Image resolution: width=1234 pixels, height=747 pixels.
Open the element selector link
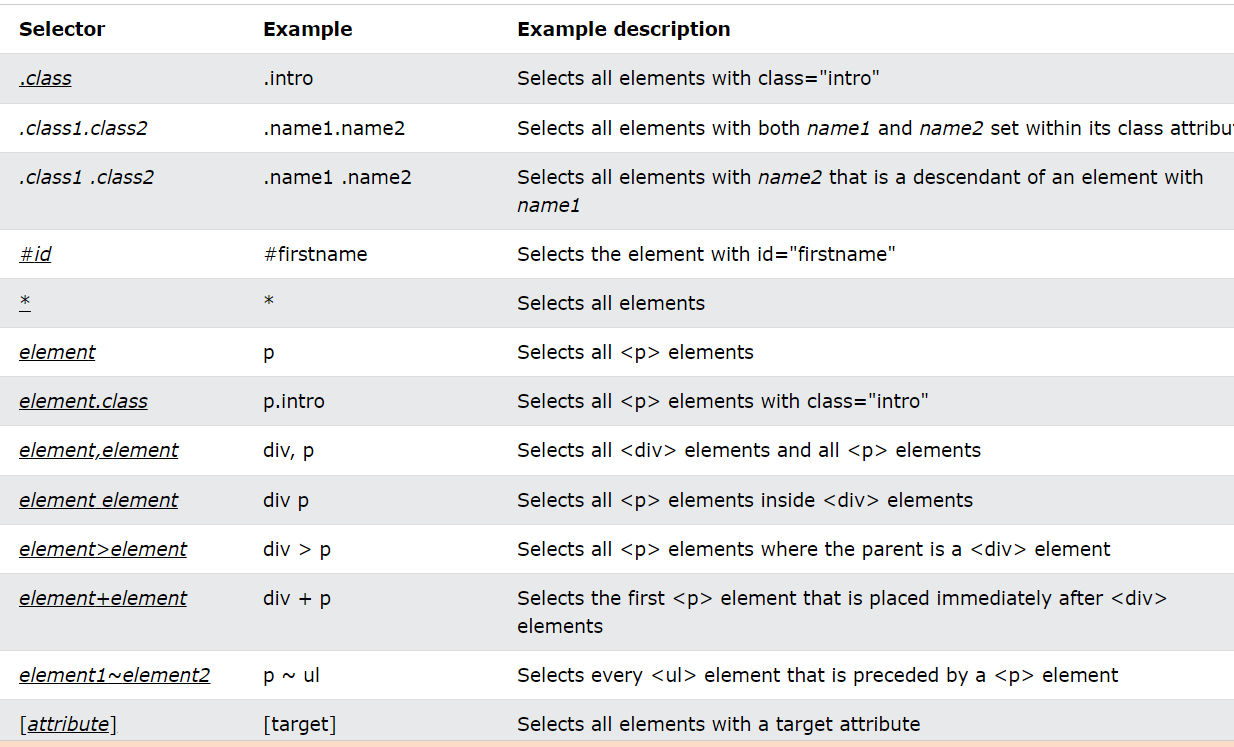(x=57, y=352)
